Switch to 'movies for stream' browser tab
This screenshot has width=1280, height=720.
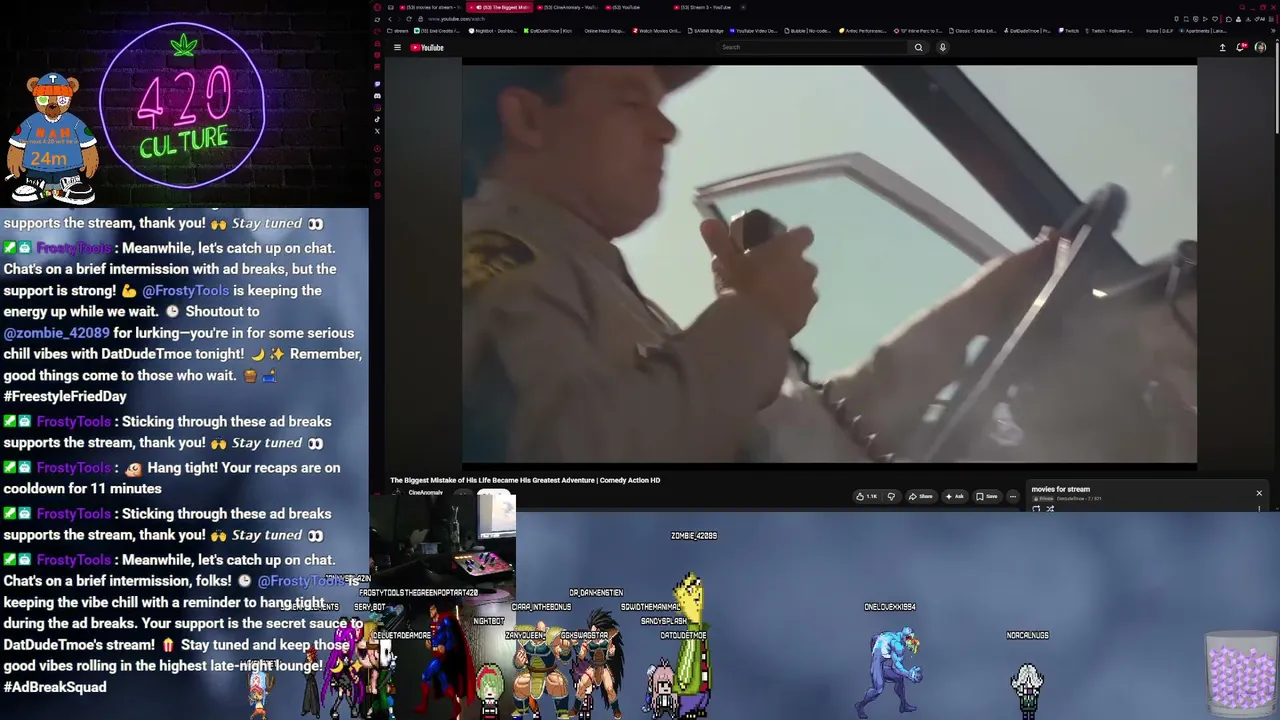(x=432, y=7)
